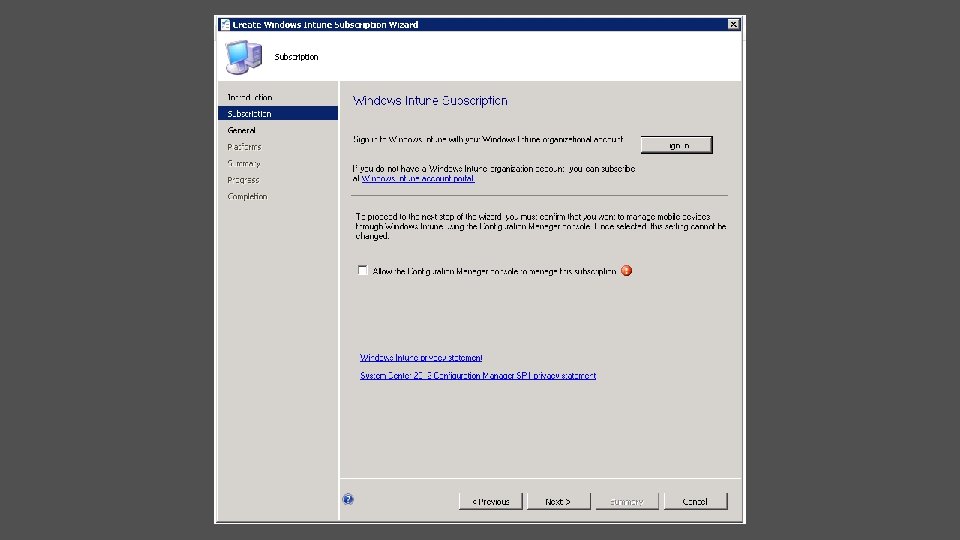Proceed with the Next button
The width and height of the screenshot is (960, 540).
[558, 501]
